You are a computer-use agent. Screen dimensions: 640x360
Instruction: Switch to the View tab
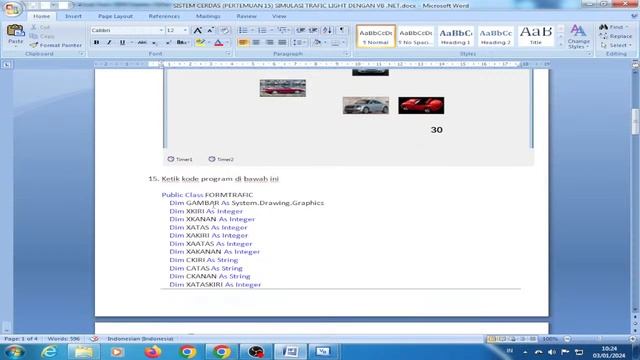coord(279,16)
